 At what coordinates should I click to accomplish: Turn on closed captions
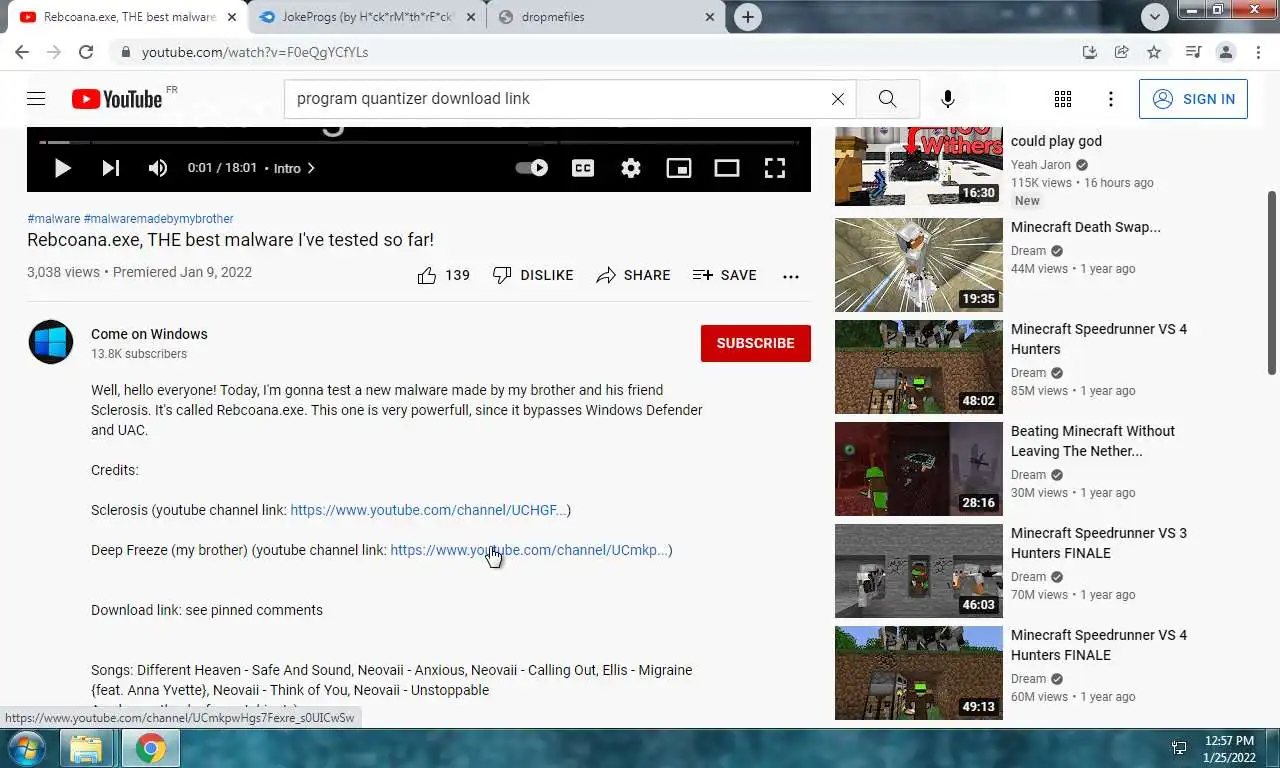pos(583,168)
